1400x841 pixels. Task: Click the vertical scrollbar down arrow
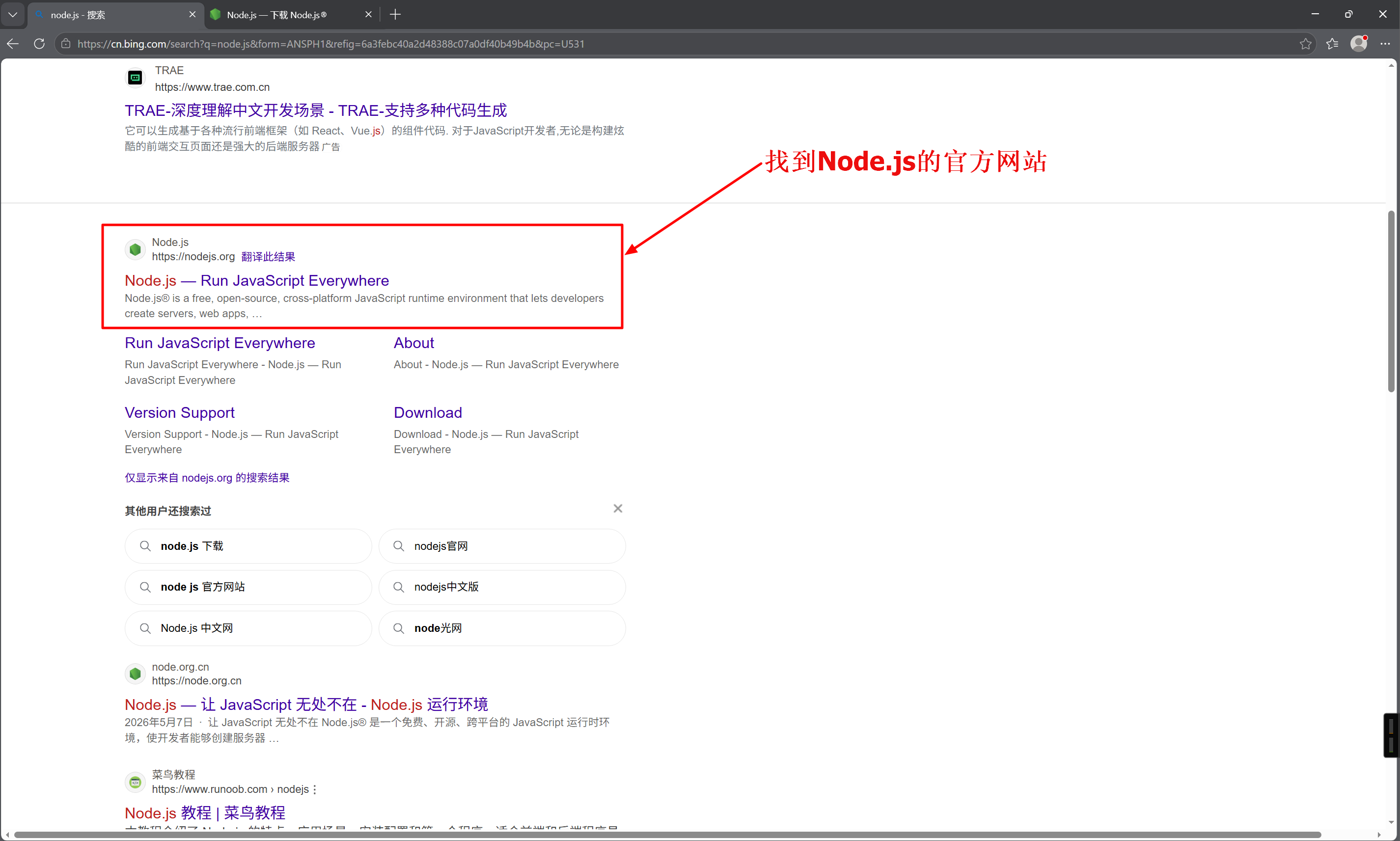[x=1392, y=822]
